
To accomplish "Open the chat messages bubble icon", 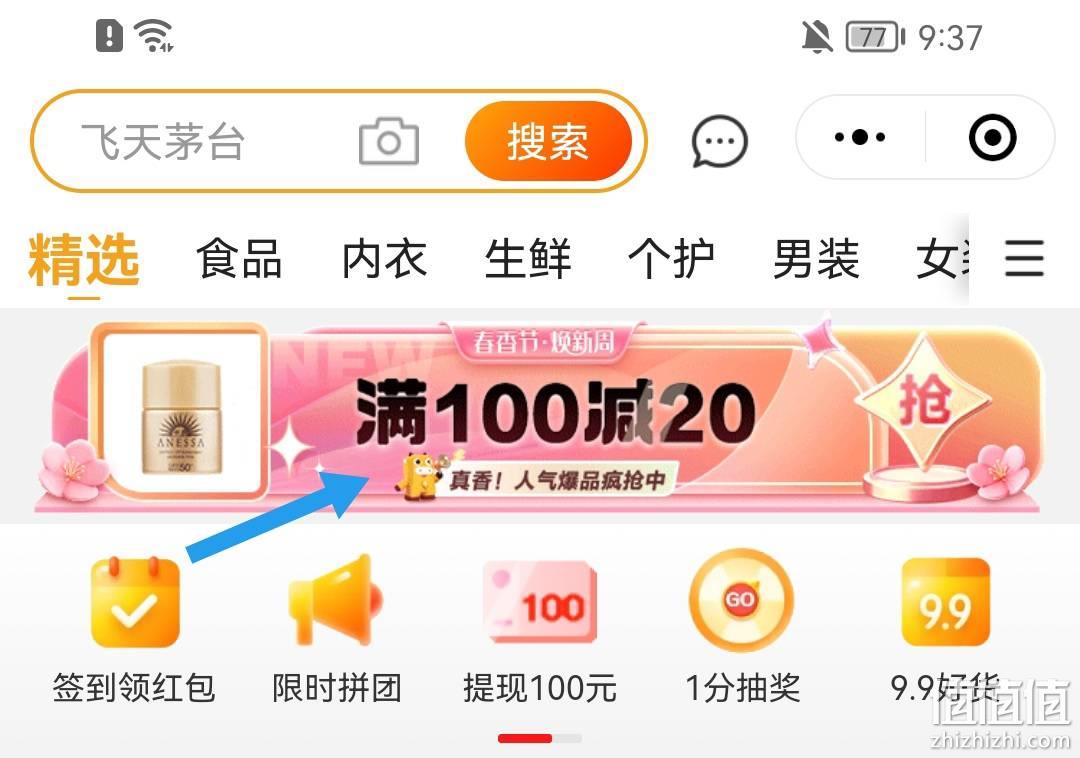I will (x=719, y=140).
